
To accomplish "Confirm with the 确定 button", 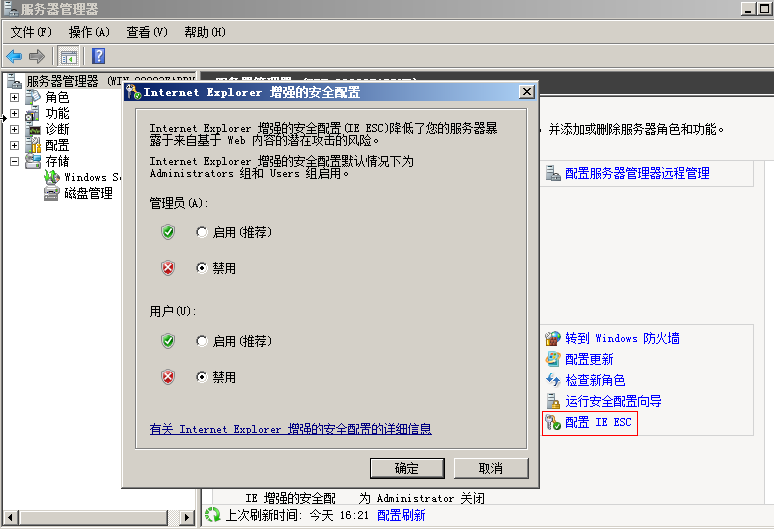I will (x=407, y=468).
